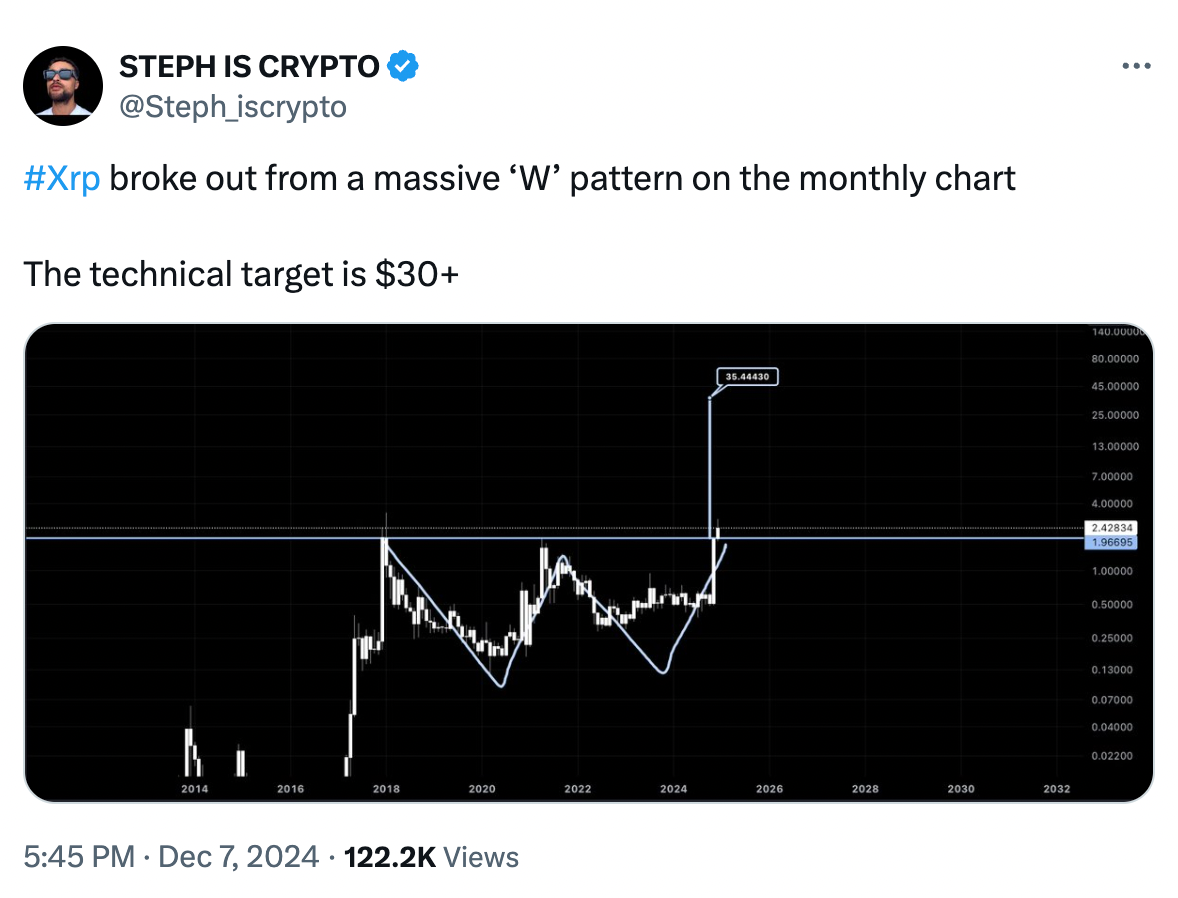The height and width of the screenshot is (898, 1178).
Task: Select the 2018 year marker on the chart
Action: [x=386, y=788]
